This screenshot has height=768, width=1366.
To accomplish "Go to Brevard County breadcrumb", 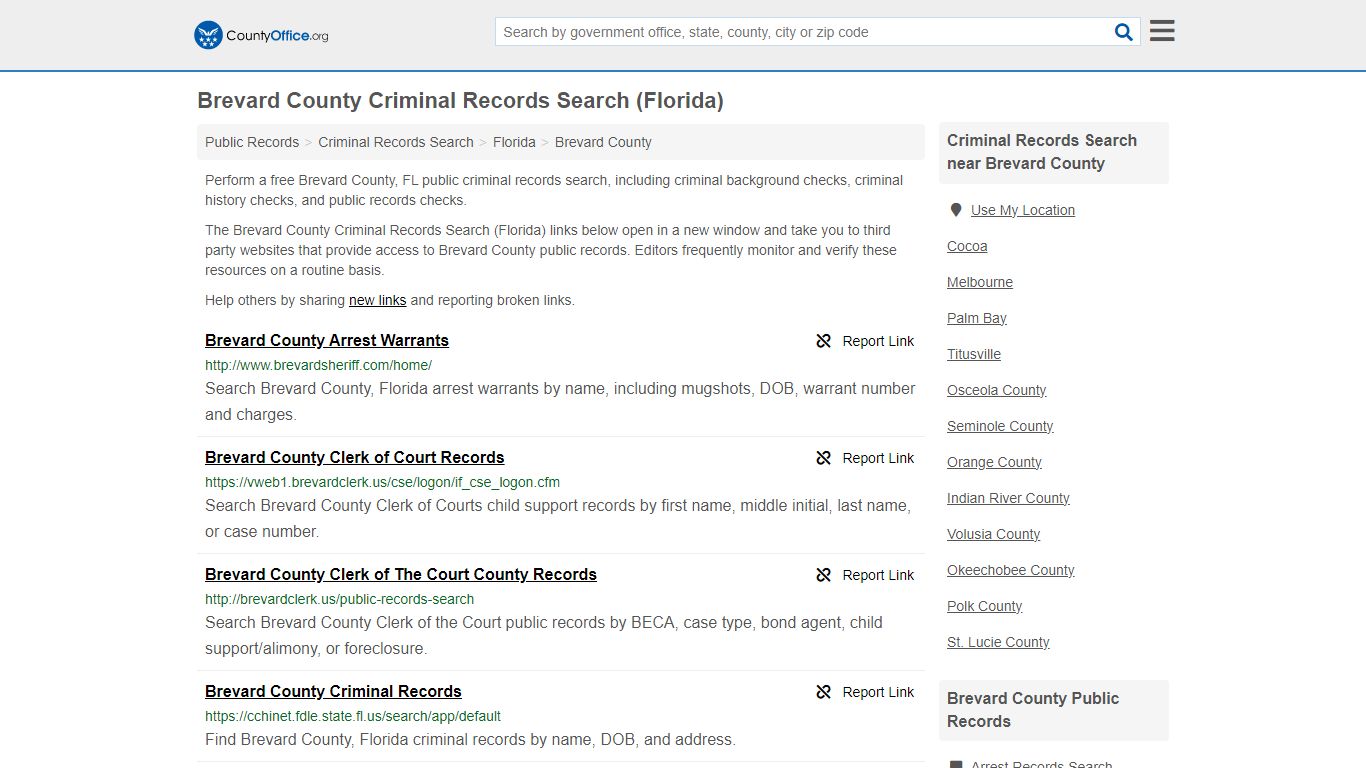I will tap(603, 142).
